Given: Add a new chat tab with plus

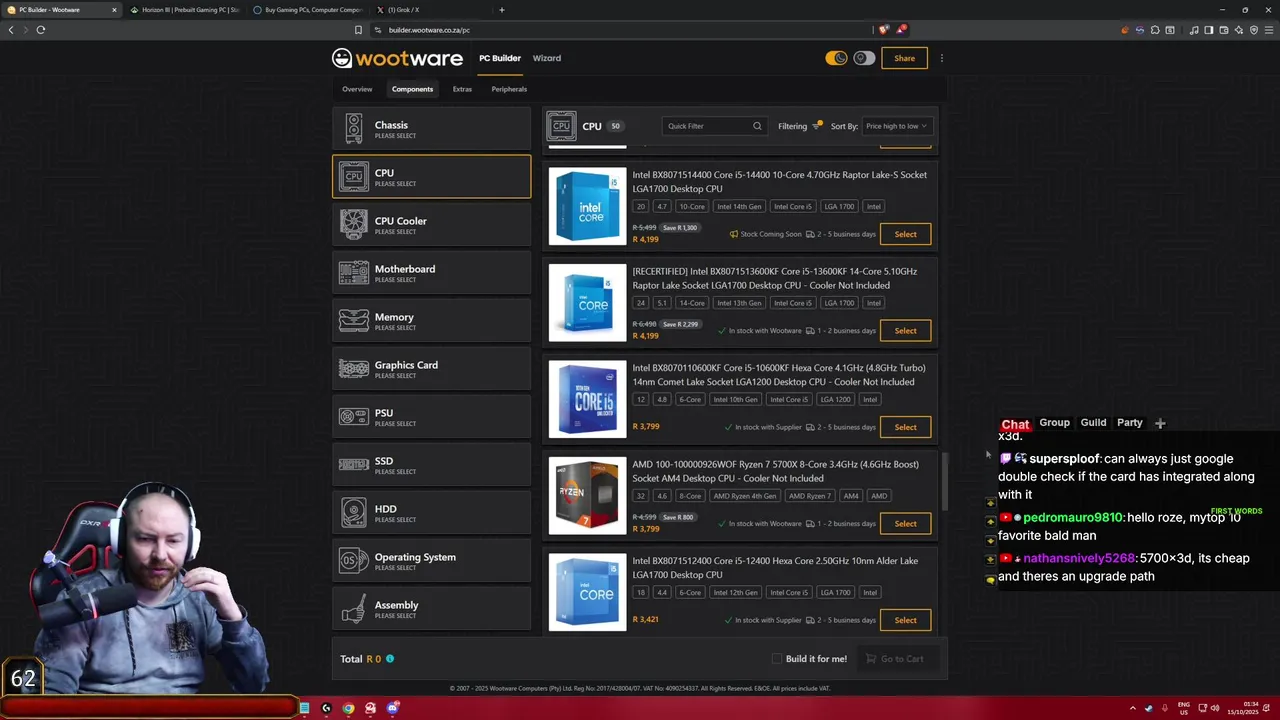Looking at the screenshot, I should point(1160,423).
